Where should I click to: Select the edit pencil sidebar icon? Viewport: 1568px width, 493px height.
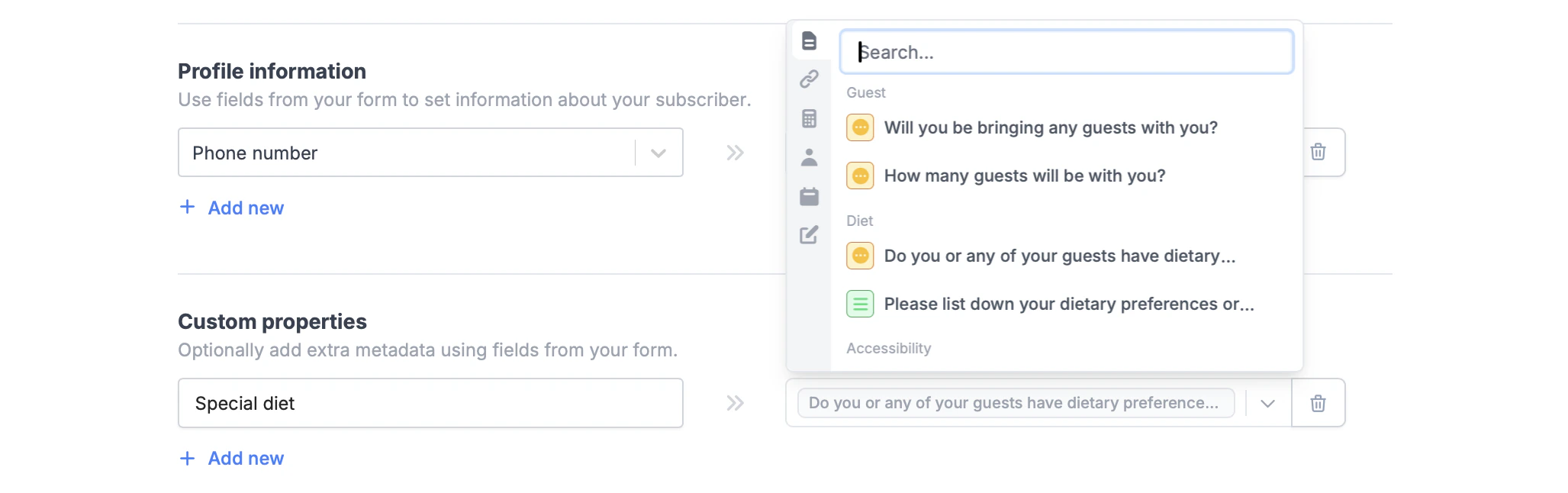[x=809, y=235]
